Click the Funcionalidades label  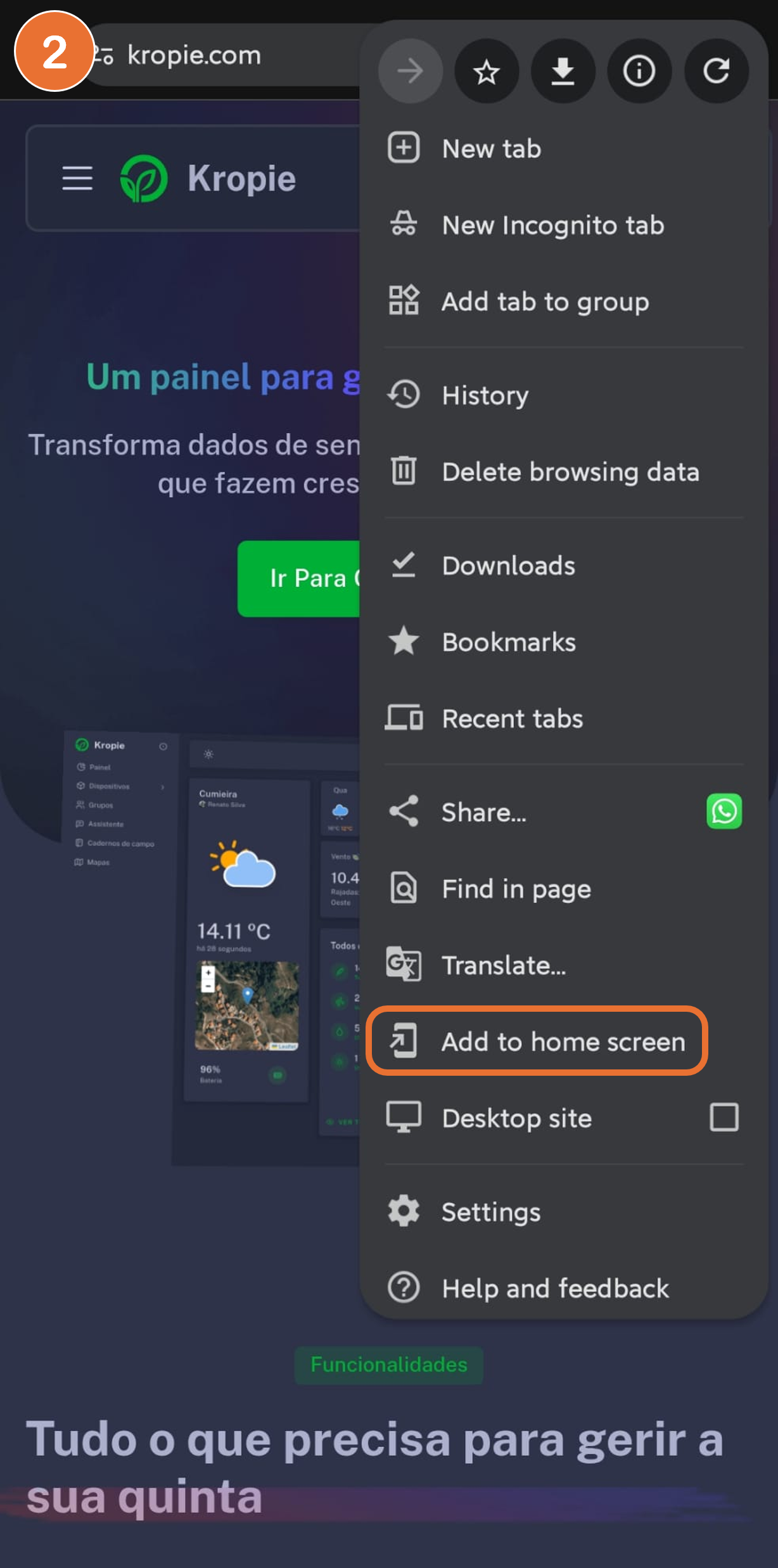[x=389, y=1364]
